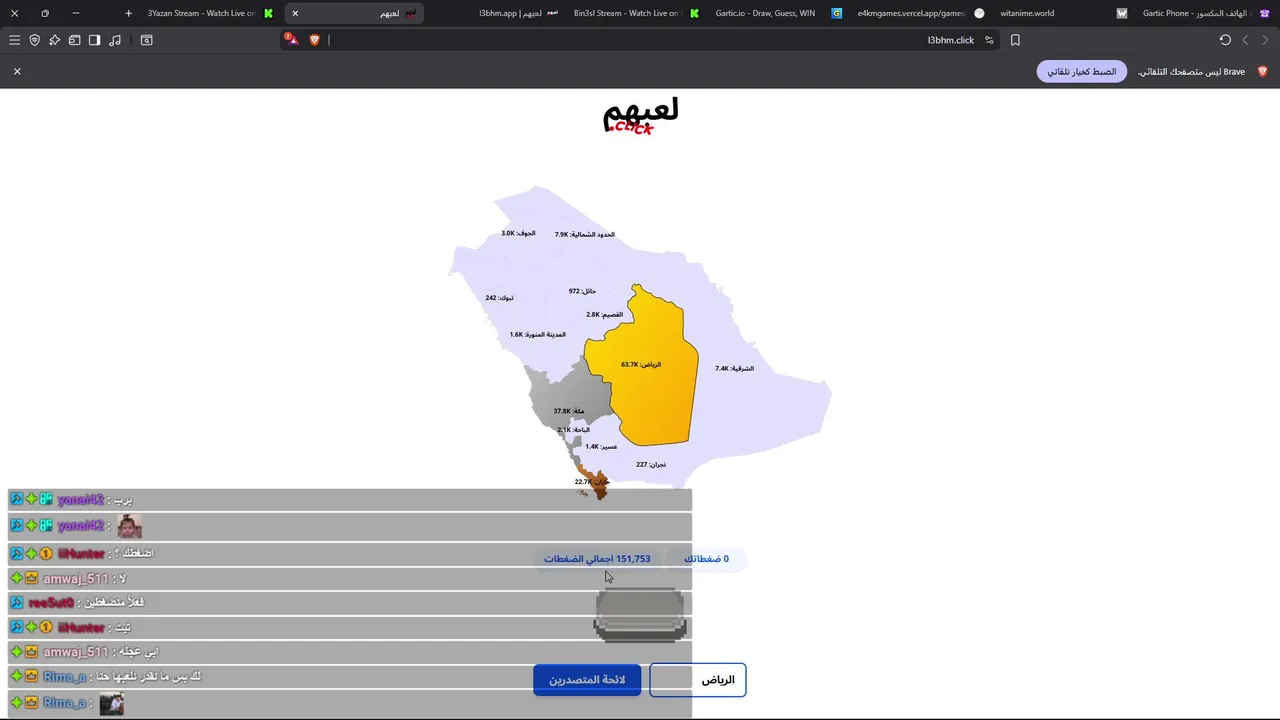Close the active لعبهم tab
Image resolution: width=1280 pixels, height=720 pixels.
[295, 13]
